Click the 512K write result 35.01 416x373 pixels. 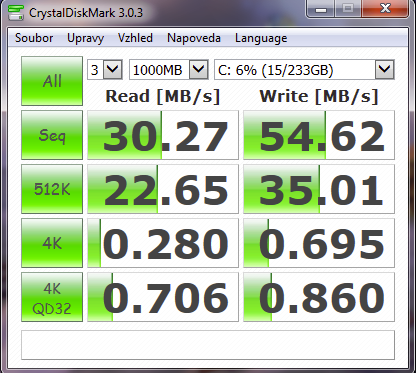(319, 189)
